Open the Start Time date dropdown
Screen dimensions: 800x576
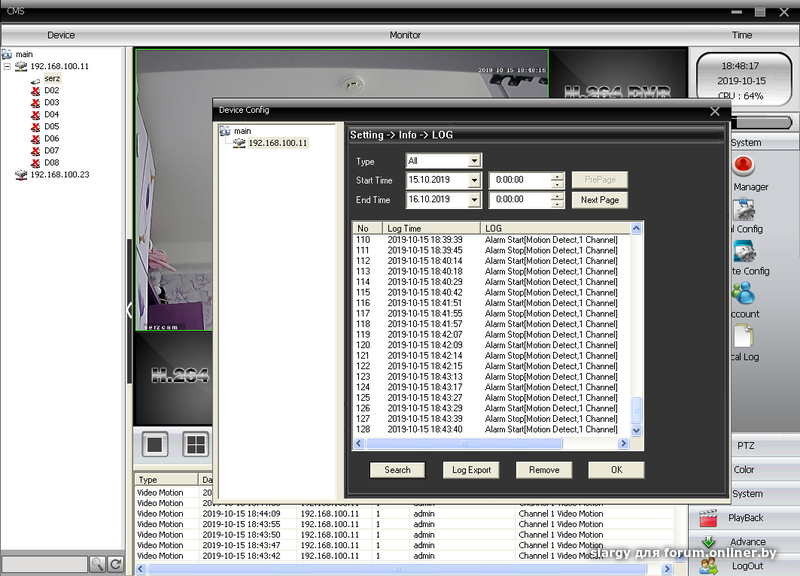click(x=475, y=180)
